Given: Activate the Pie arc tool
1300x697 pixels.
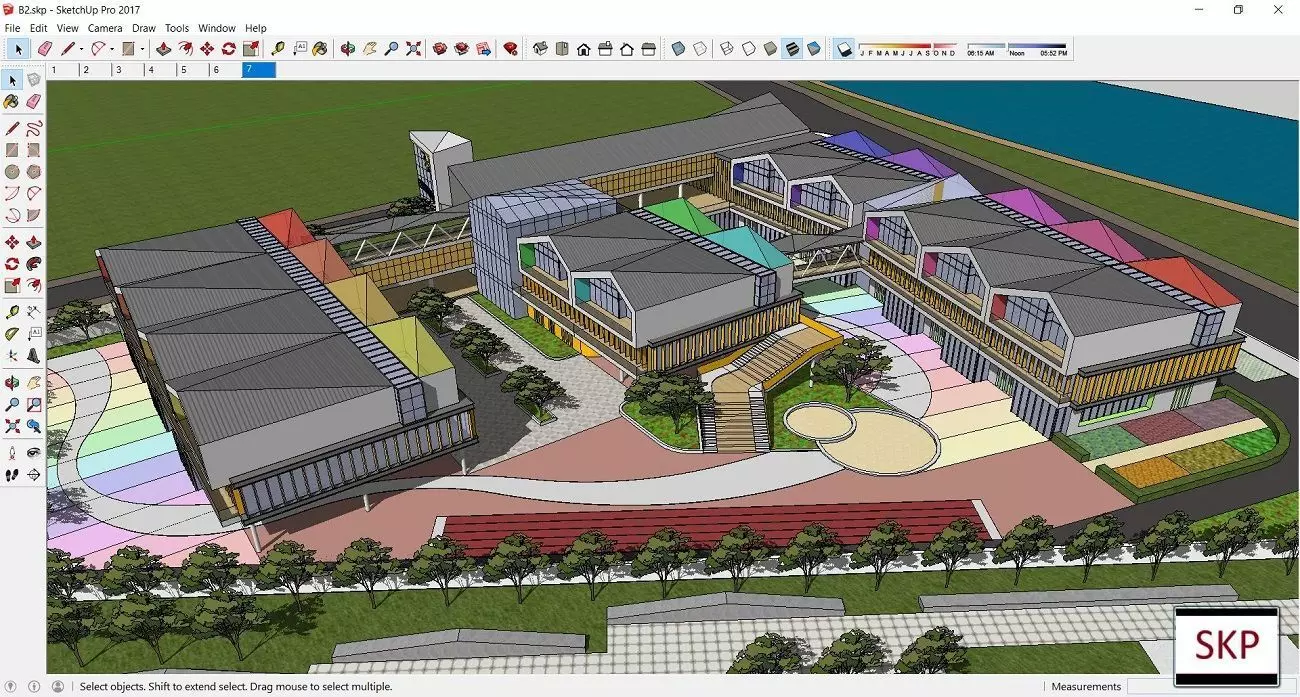Looking at the screenshot, I should tap(34, 214).
